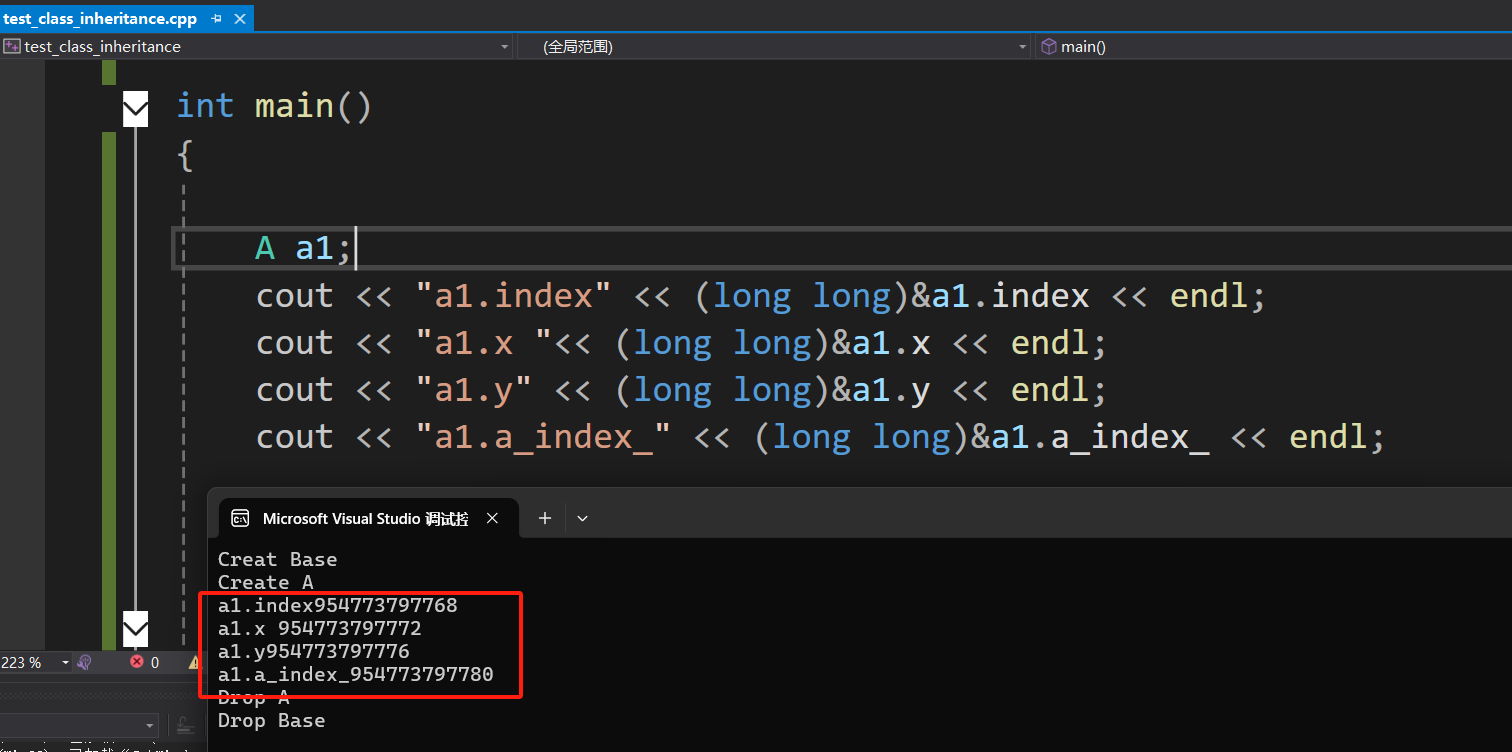Open the main() member navigation dropdown
Screen dimensions: 1512x752
click(1273, 47)
